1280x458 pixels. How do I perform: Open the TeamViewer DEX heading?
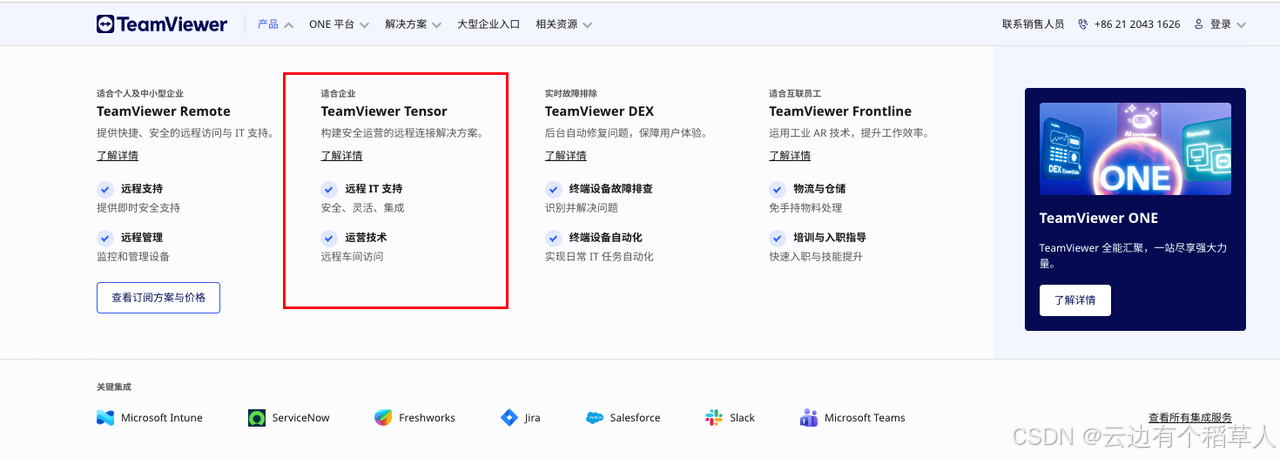[599, 111]
